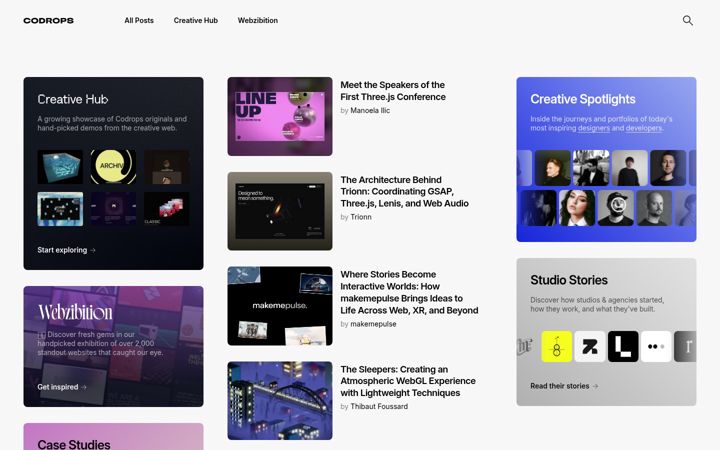Select the black L studio logo

coord(623,347)
